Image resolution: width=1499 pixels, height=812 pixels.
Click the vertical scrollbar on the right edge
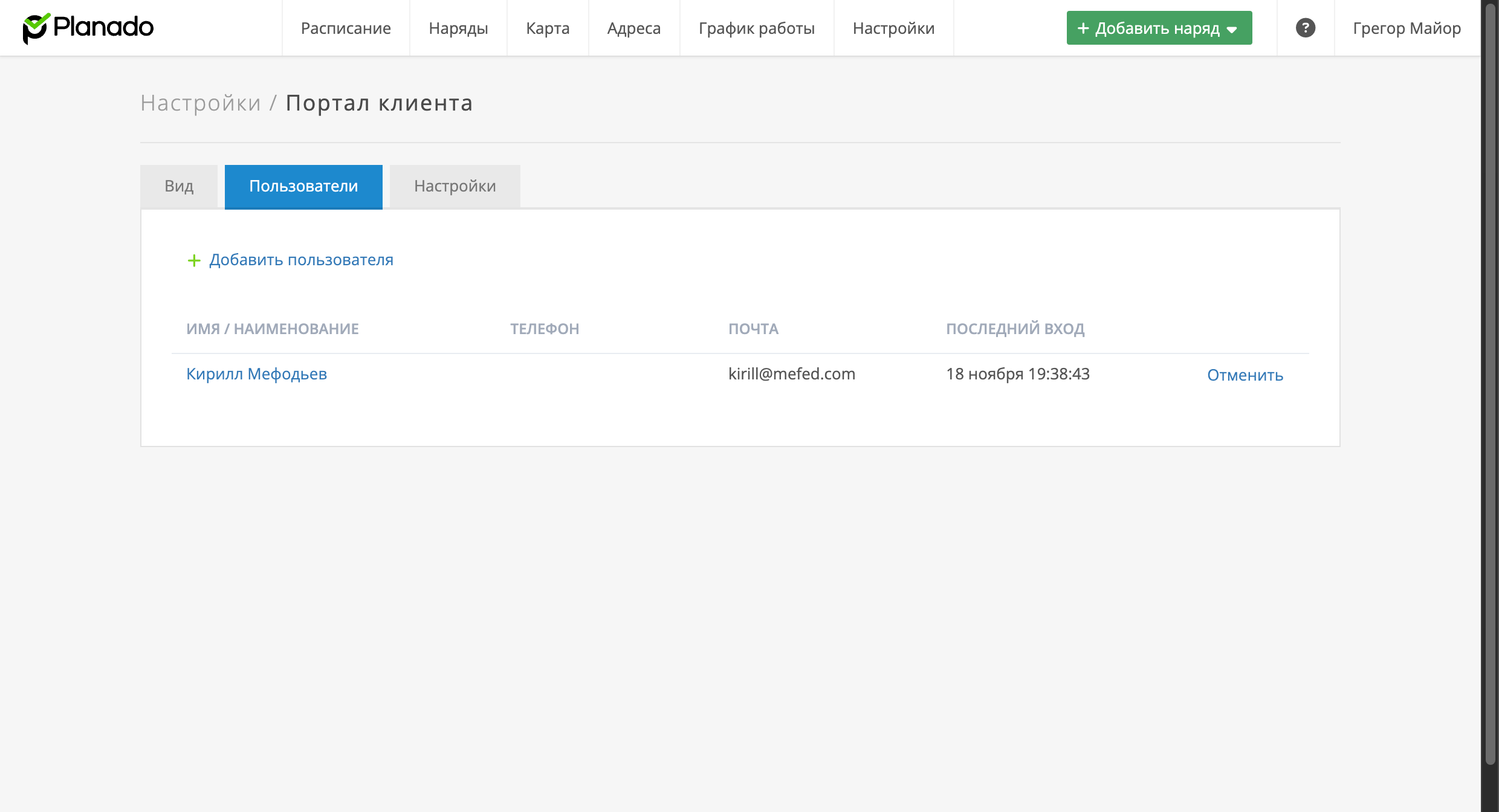tap(1490, 387)
